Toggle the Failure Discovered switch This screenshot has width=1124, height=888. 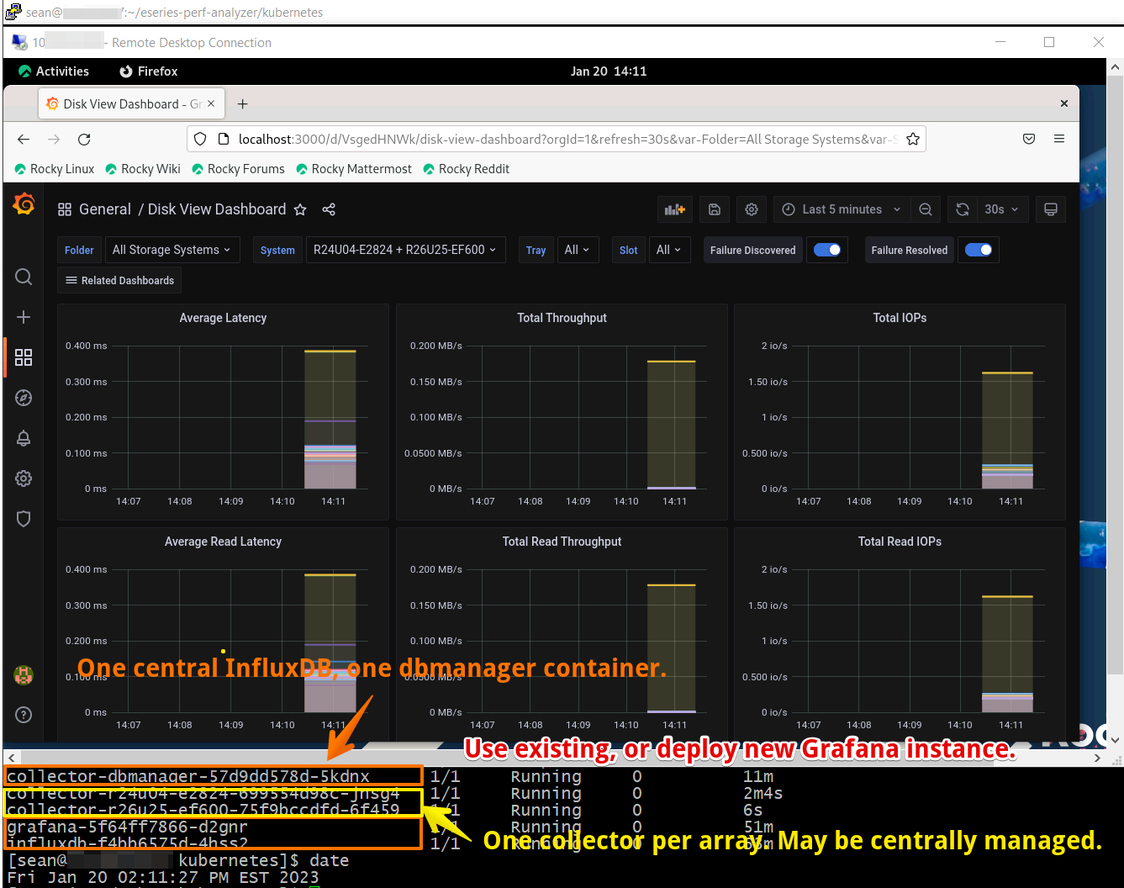[x=827, y=249]
